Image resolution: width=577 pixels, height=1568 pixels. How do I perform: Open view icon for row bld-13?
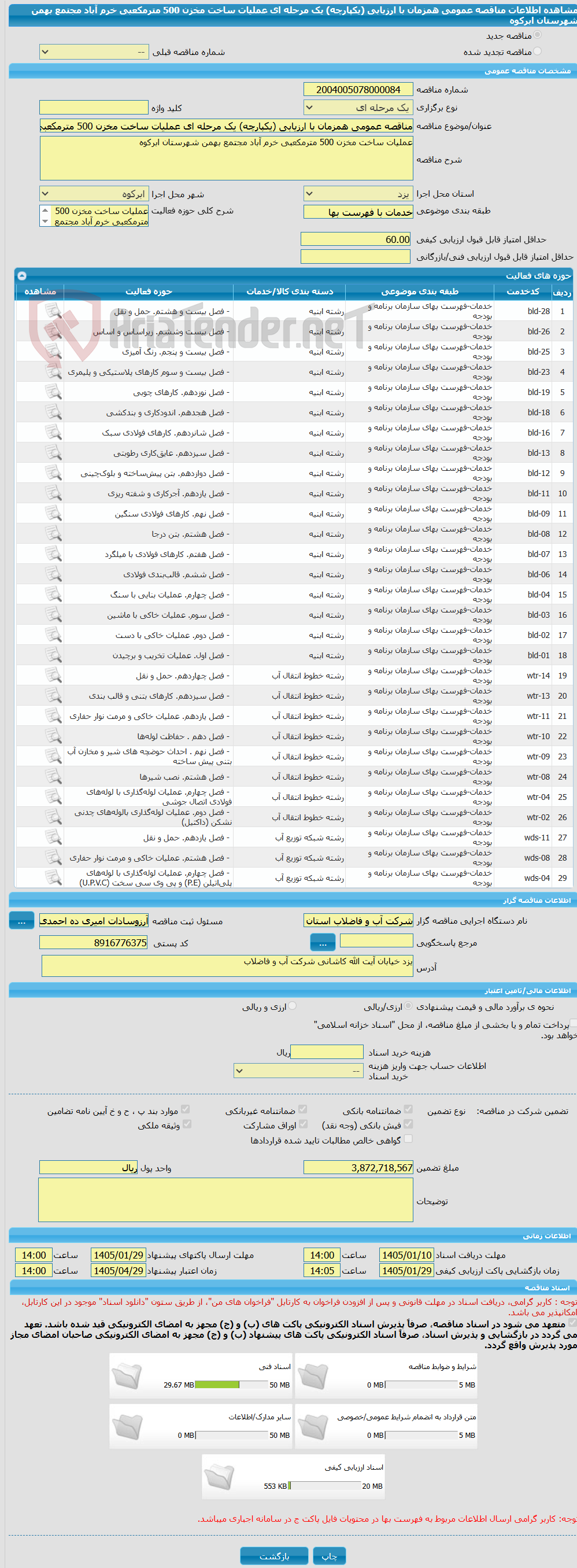tap(54, 452)
